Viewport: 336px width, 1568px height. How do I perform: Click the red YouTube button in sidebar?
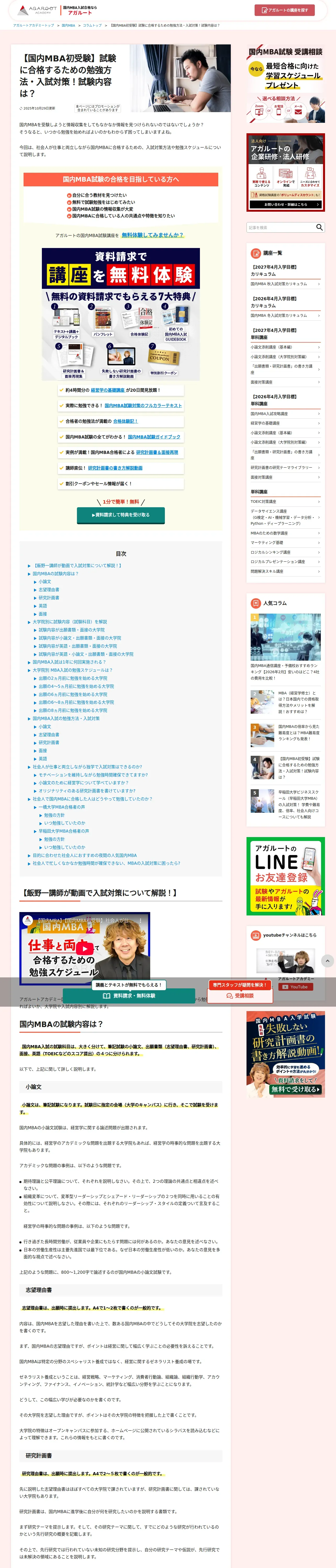pos(295,987)
